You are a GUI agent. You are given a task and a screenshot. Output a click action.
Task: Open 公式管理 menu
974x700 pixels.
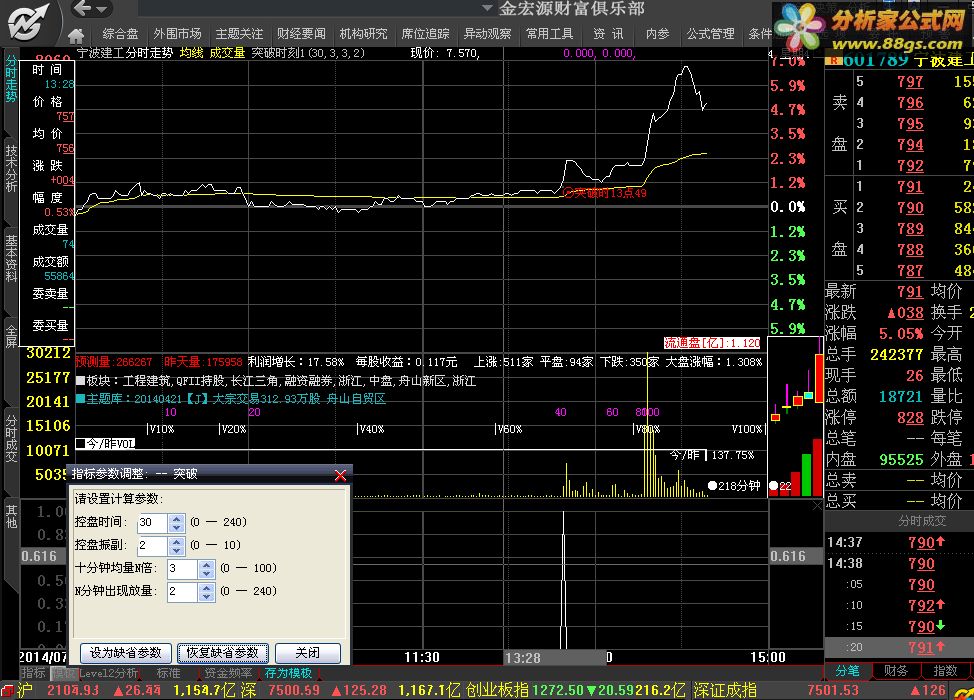click(711, 34)
